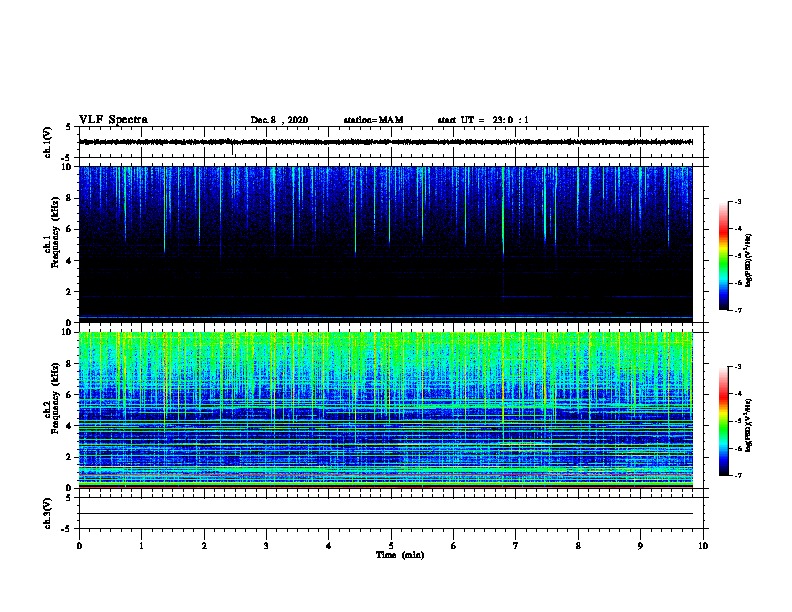This screenshot has height=612, width=792.
Task: Click the "4" kHz tick of ch.1 spectrogram
Action: (70, 261)
